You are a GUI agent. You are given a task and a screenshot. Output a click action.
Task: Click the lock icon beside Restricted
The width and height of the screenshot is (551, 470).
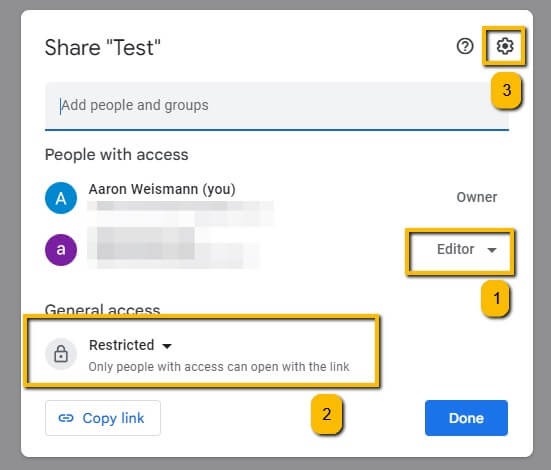pyautogui.click(x=61, y=354)
